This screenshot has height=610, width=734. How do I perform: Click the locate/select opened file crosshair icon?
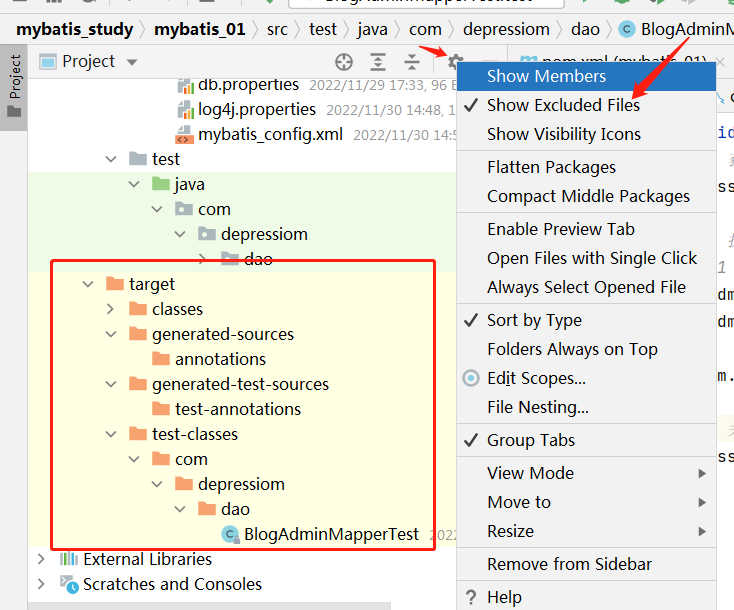(344, 62)
